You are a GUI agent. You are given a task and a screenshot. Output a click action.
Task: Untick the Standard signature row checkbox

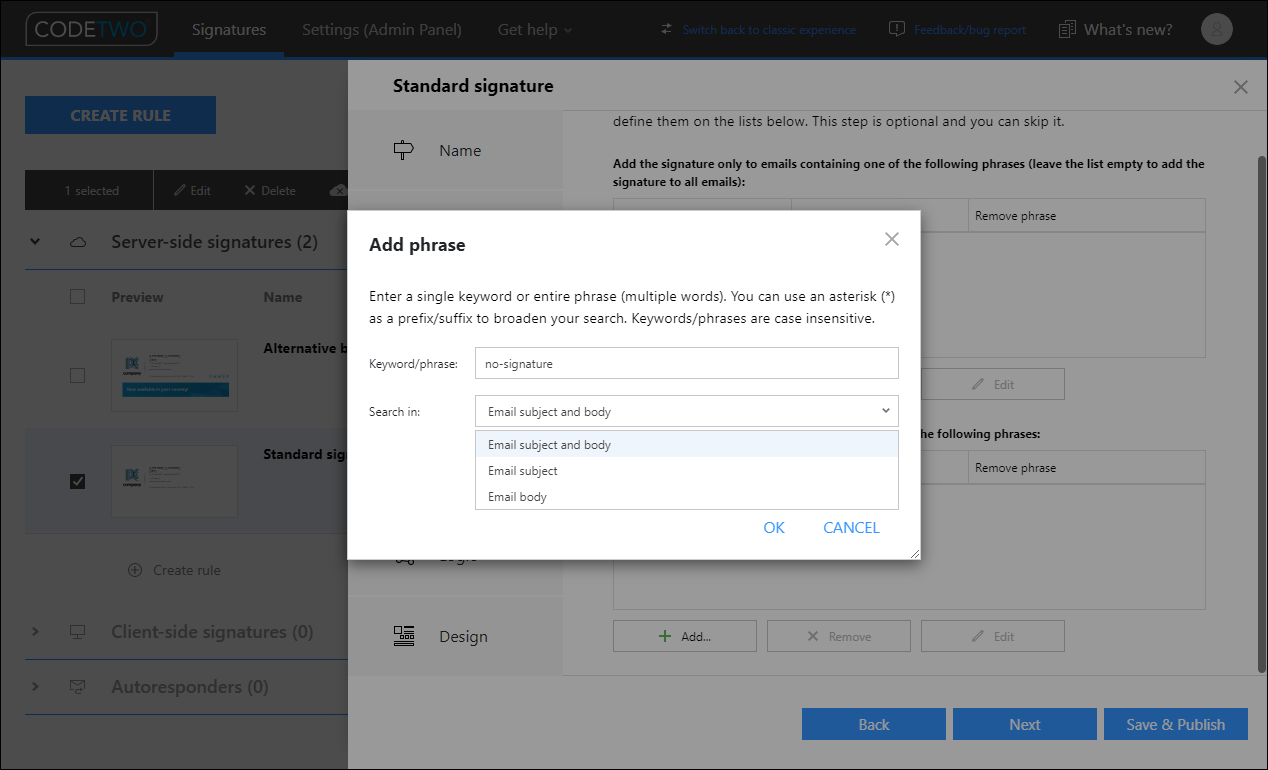point(77,481)
